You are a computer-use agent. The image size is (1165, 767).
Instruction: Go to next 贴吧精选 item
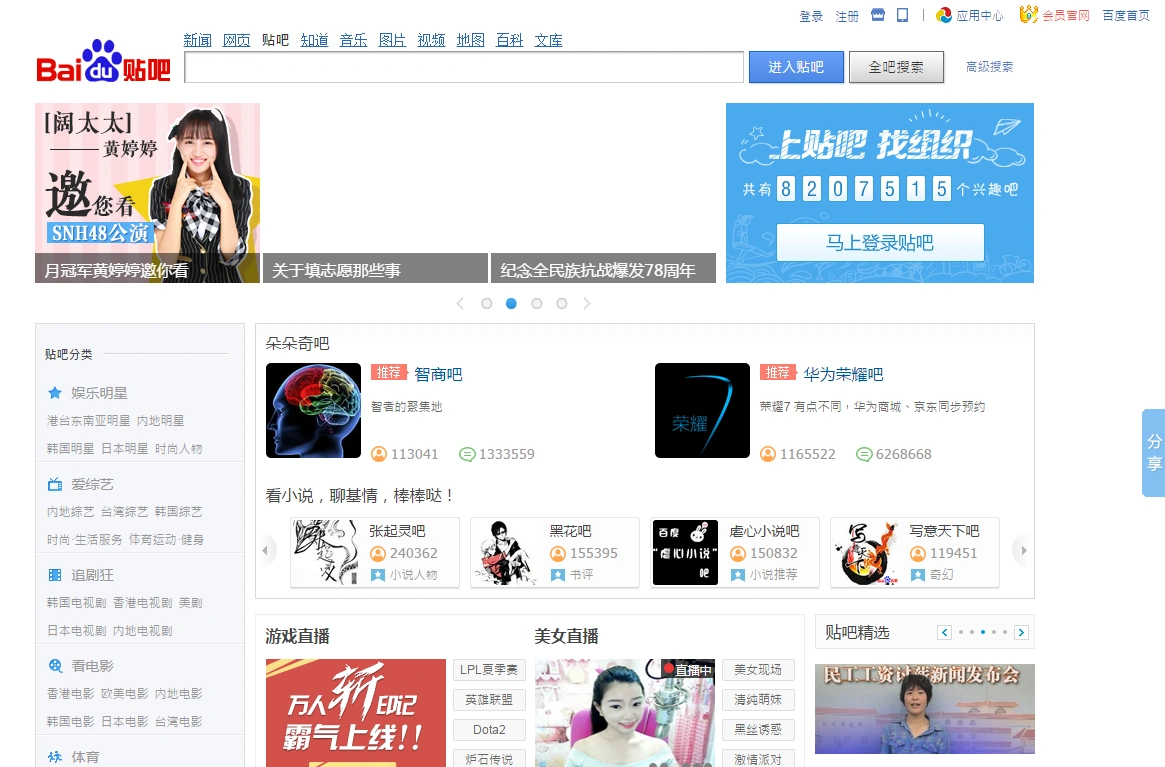[x=1022, y=632]
